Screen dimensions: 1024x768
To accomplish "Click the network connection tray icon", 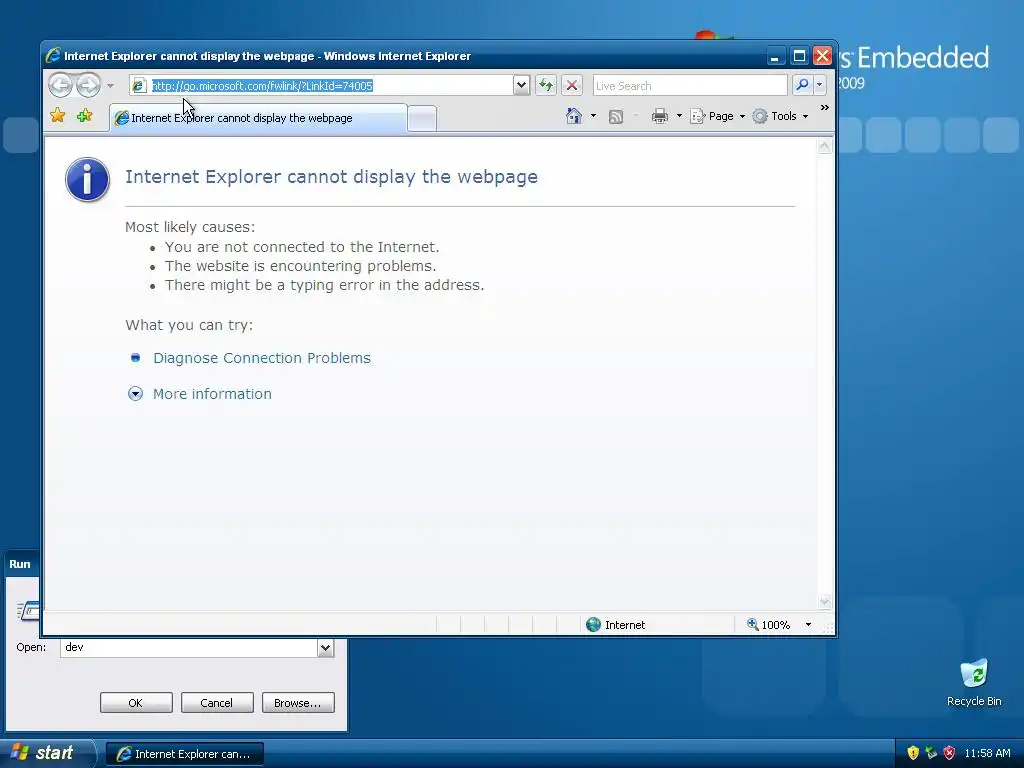I will pos(931,753).
